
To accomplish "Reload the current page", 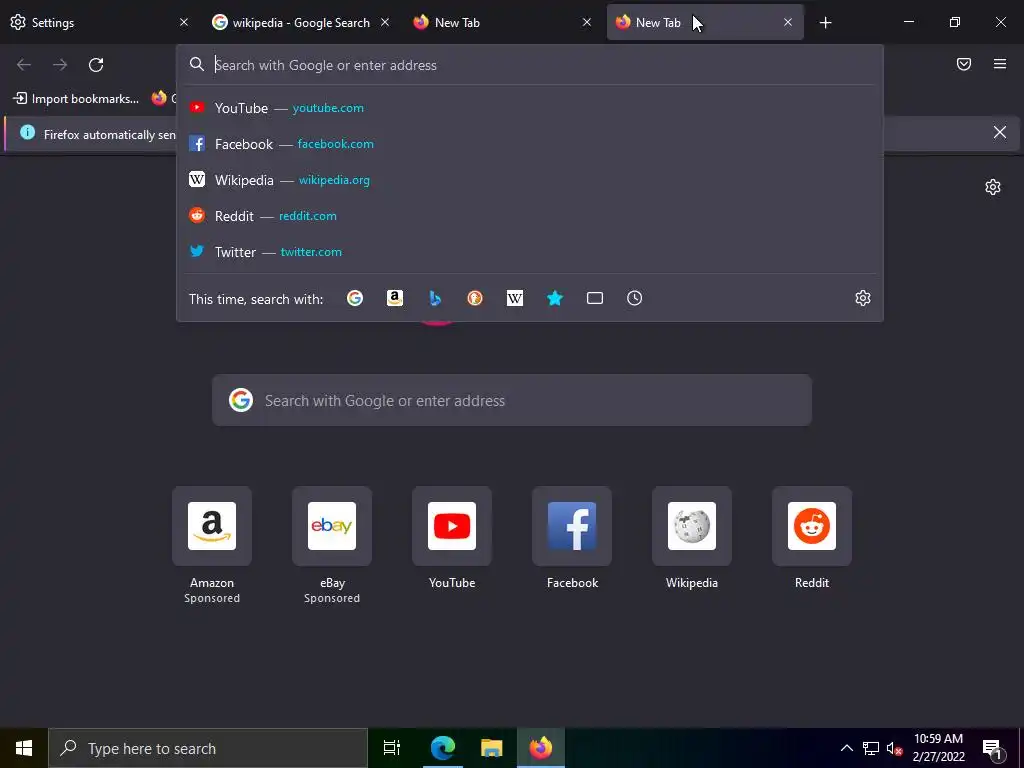I will point(96,65).
